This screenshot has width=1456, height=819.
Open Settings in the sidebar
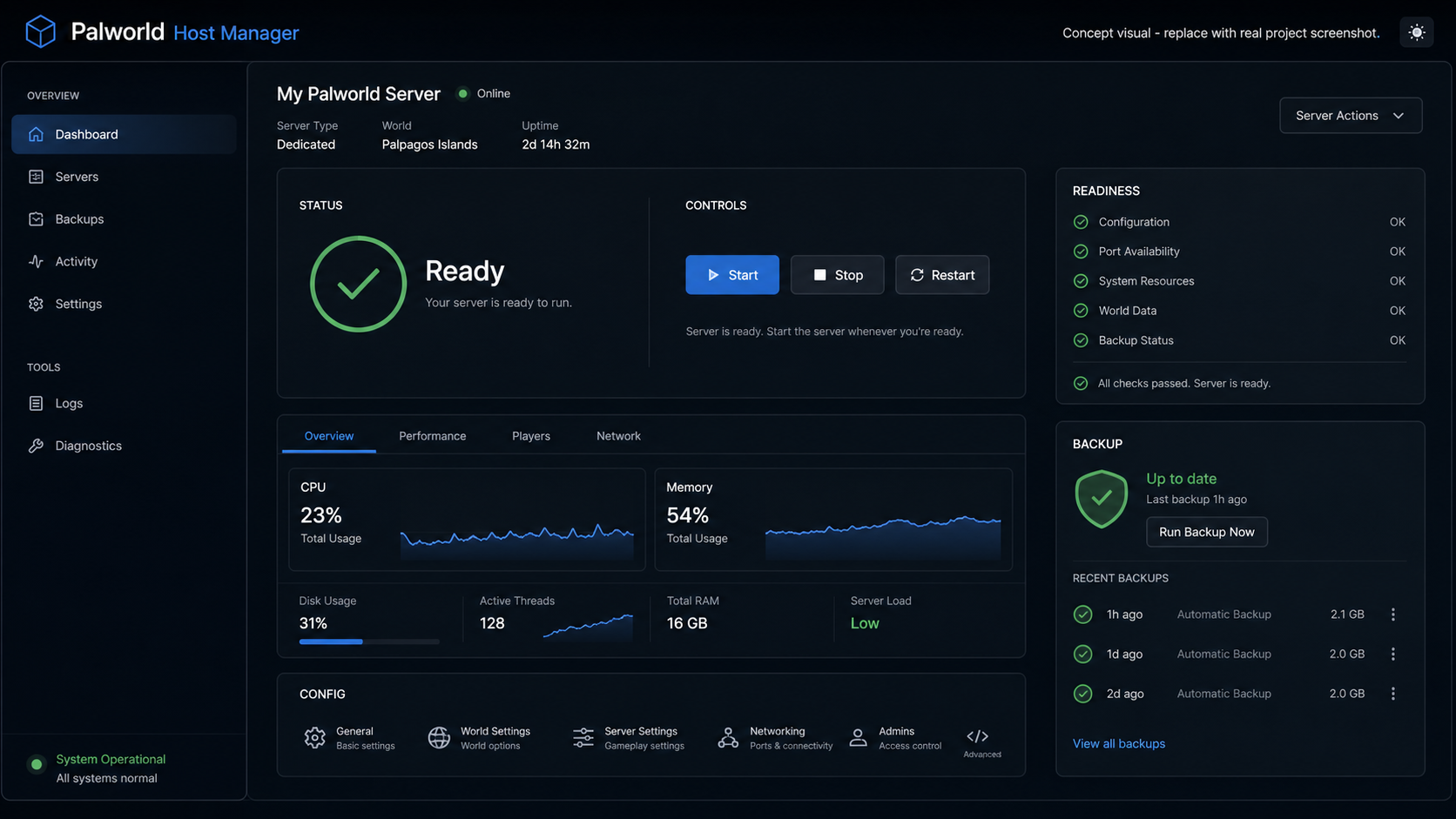[124, 304]
